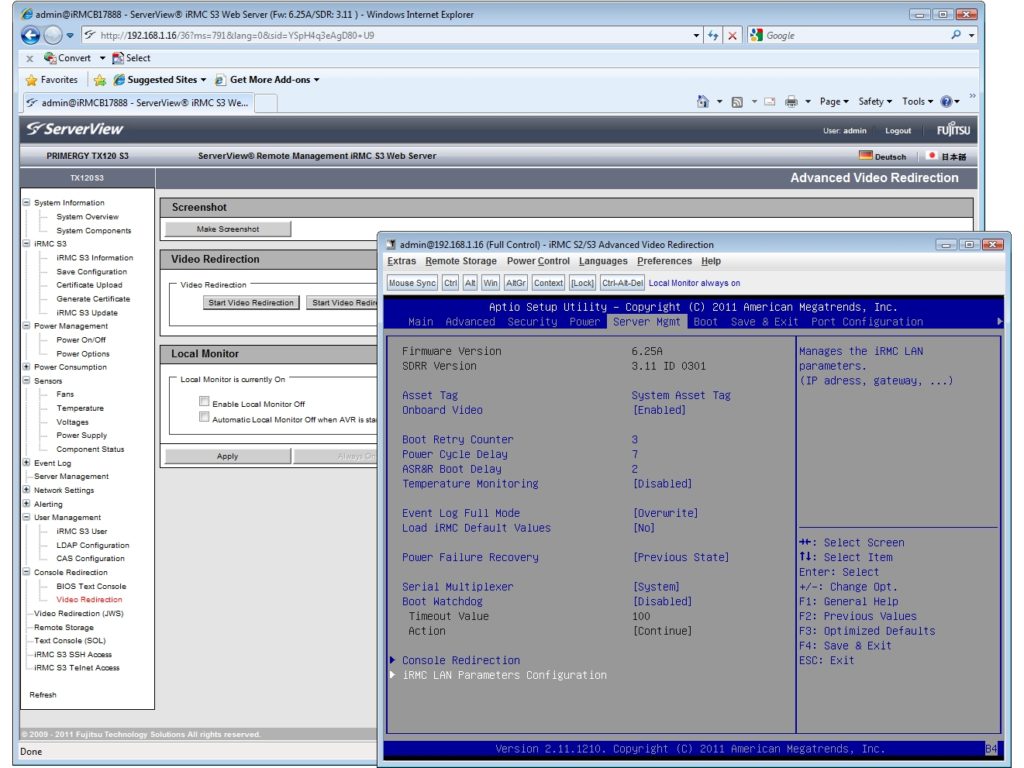Collapse the Sensors tree node
This screenshot has height=768, width=1024.
pyautogui.click(x=26, y=381)
